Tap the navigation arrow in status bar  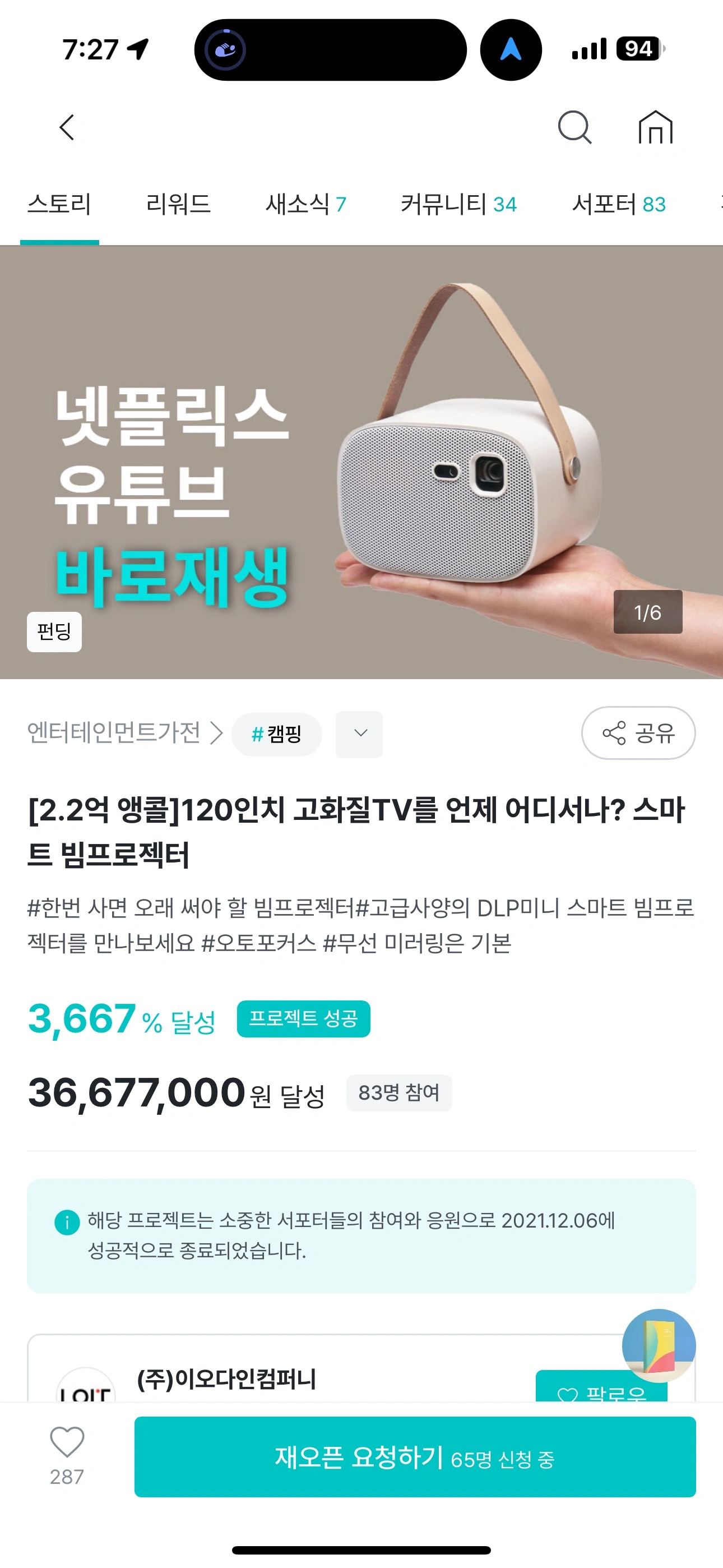pyautogui.click(x=511, y=49)
